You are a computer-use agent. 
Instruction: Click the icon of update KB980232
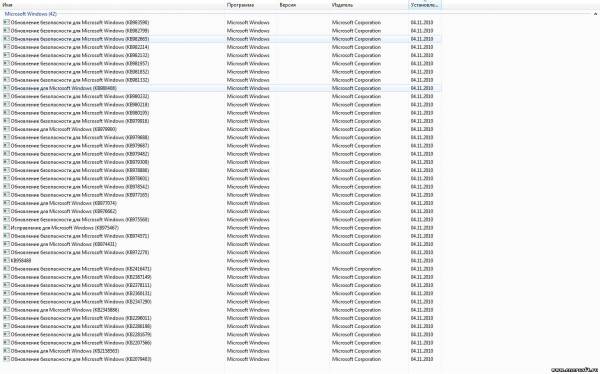[6, 96]
